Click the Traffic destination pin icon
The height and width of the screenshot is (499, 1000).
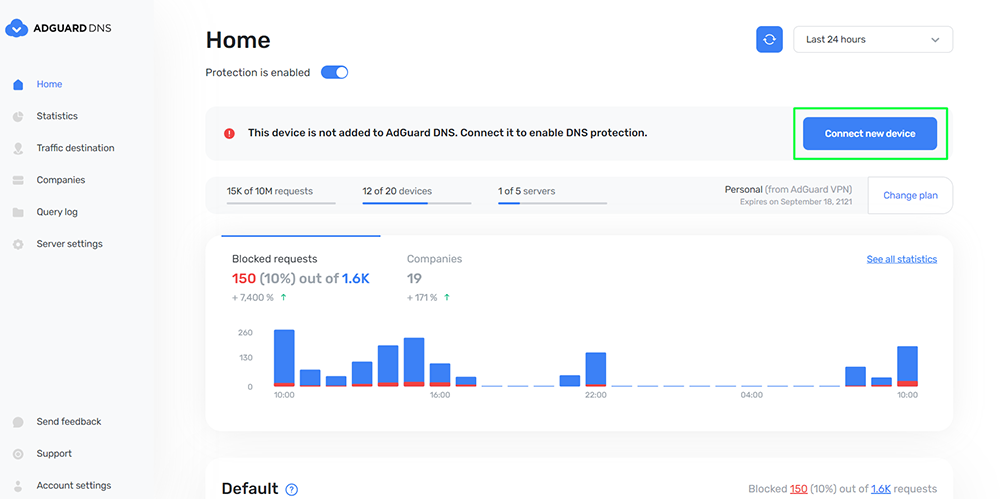click(18, 148)
